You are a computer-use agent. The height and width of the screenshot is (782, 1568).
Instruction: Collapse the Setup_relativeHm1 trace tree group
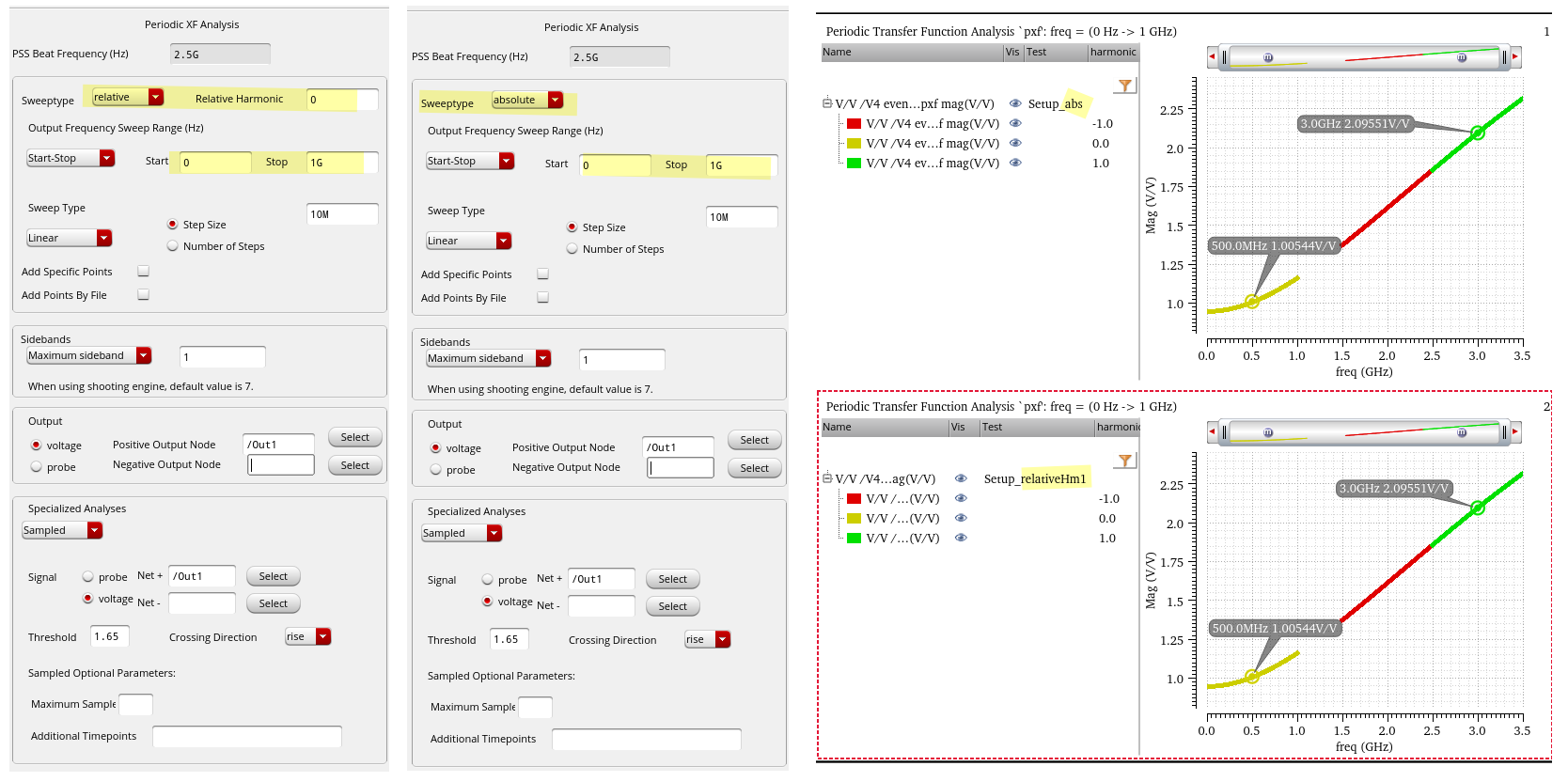tap(827, 478)
